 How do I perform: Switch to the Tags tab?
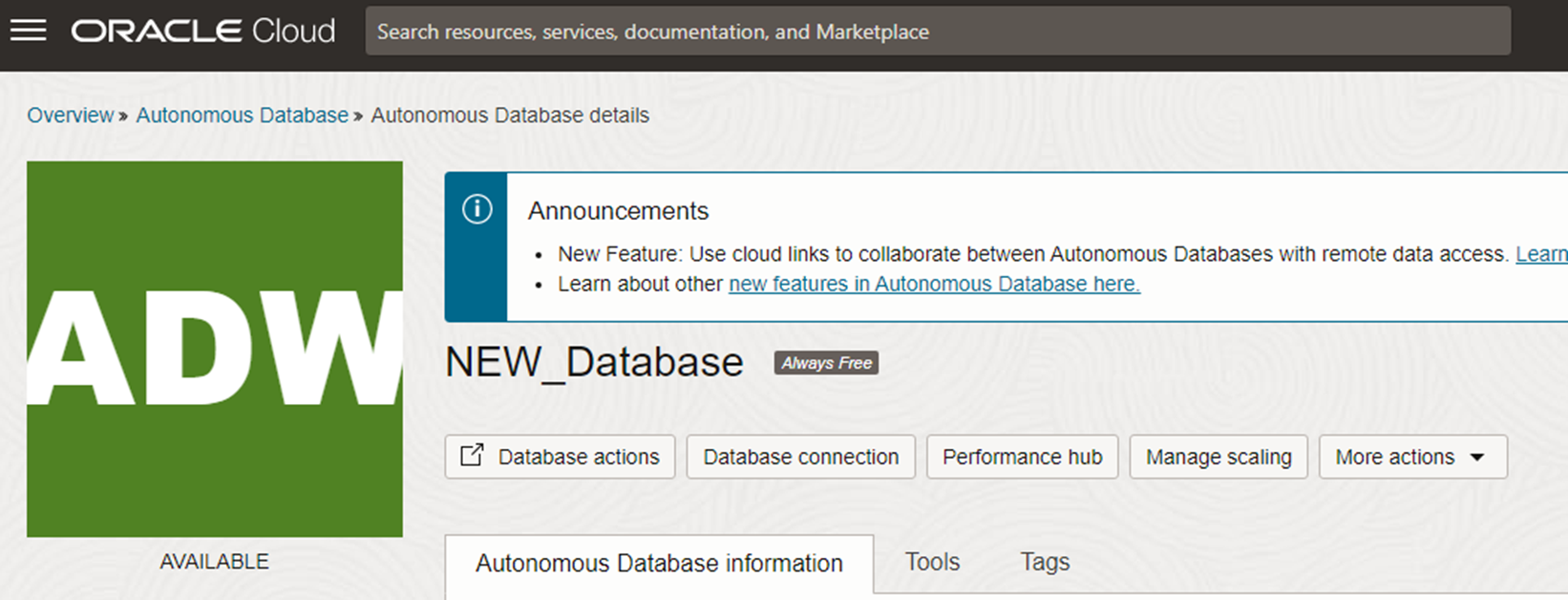pos(1045,562)
